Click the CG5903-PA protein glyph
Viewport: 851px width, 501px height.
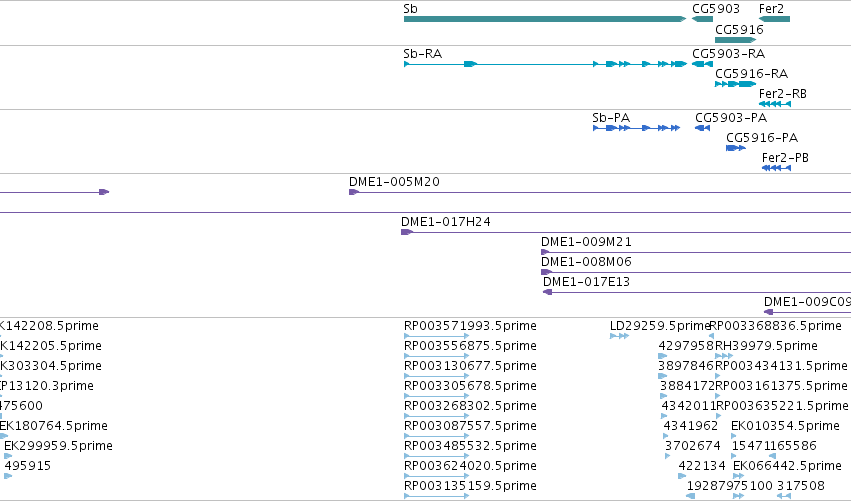coord(702,128)
